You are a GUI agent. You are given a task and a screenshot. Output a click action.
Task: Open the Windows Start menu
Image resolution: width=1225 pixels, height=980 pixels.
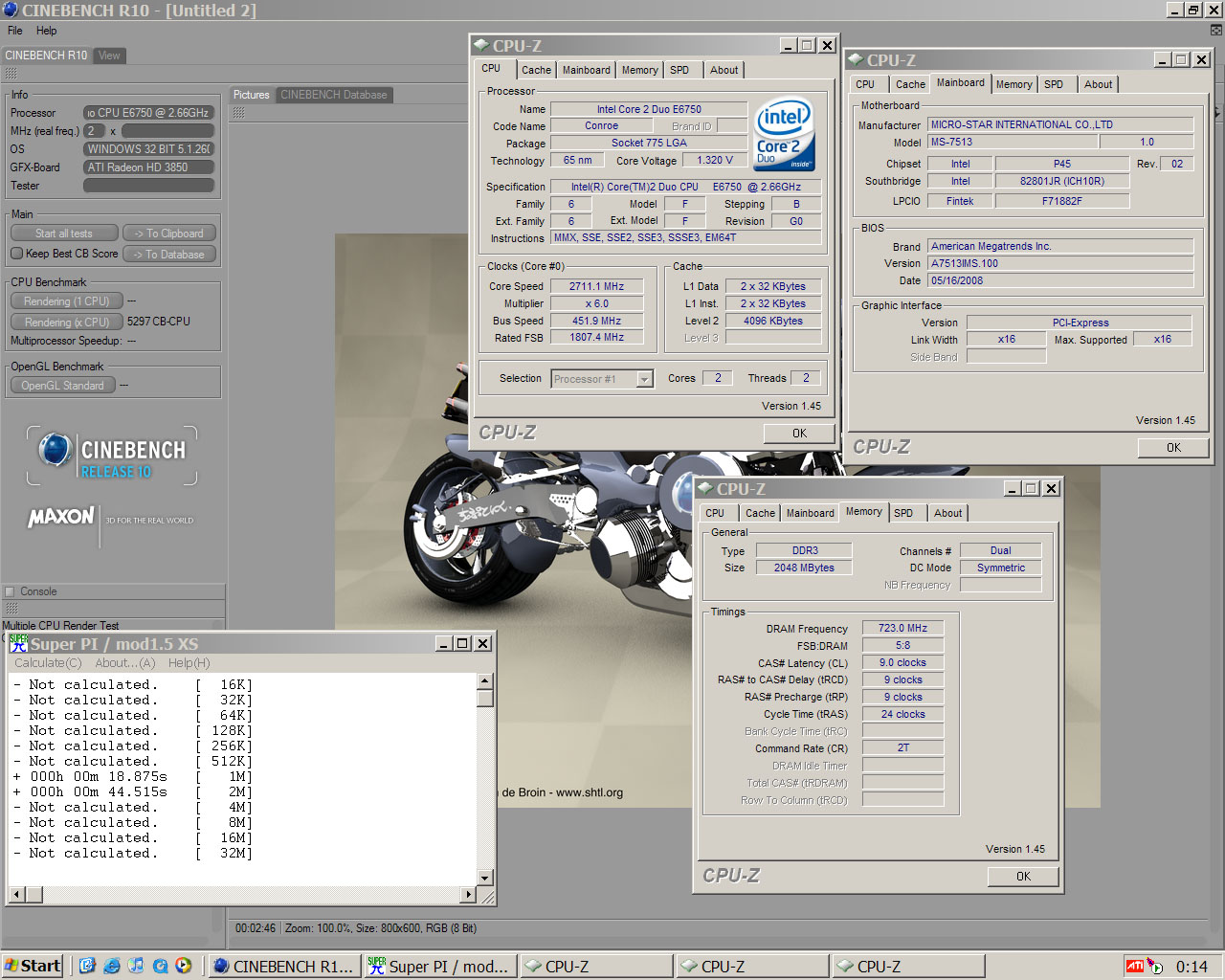click(x=33, y=966)
